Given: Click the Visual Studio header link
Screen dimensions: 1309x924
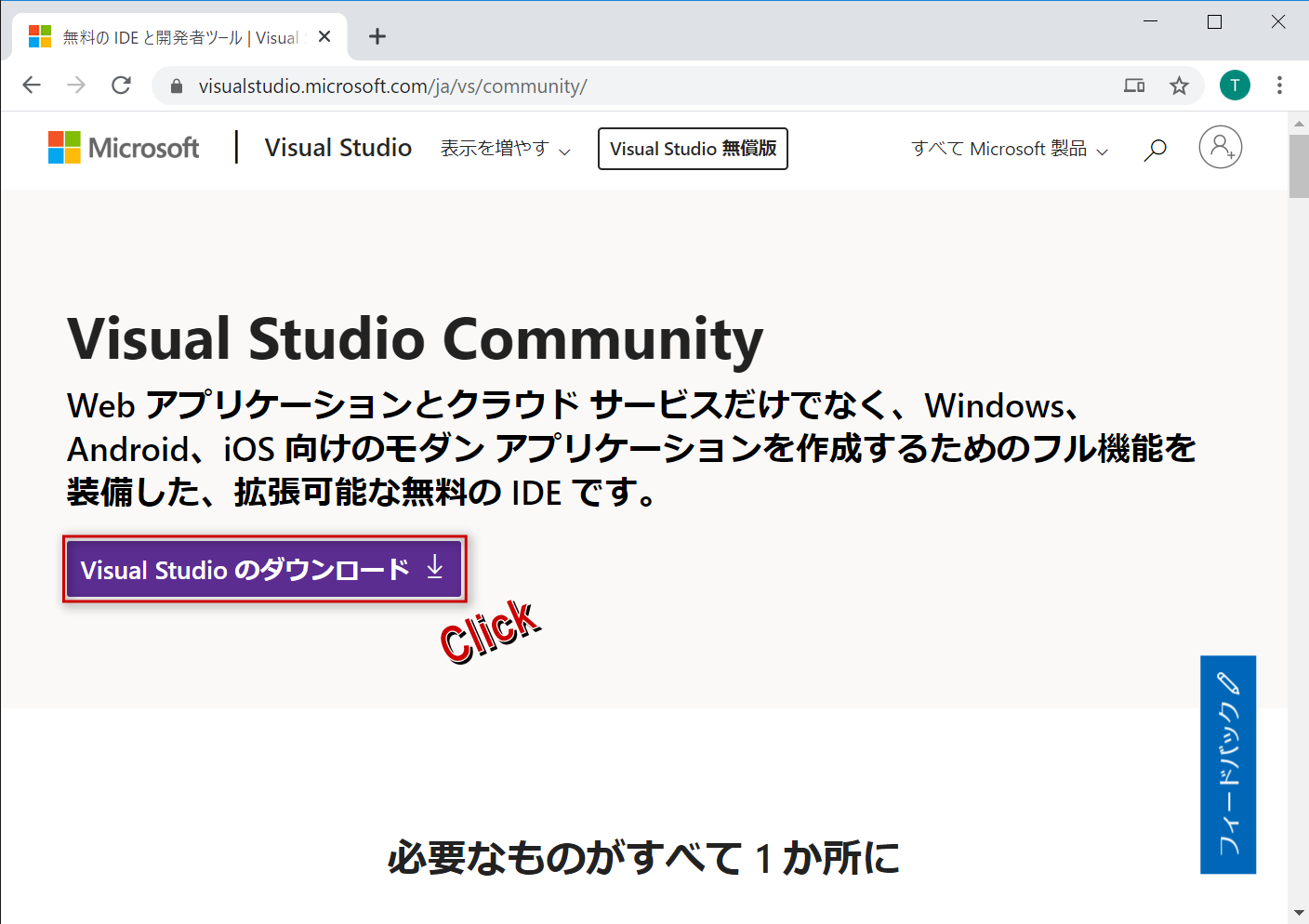Looking at the screenshot, I should click(337, 148).
